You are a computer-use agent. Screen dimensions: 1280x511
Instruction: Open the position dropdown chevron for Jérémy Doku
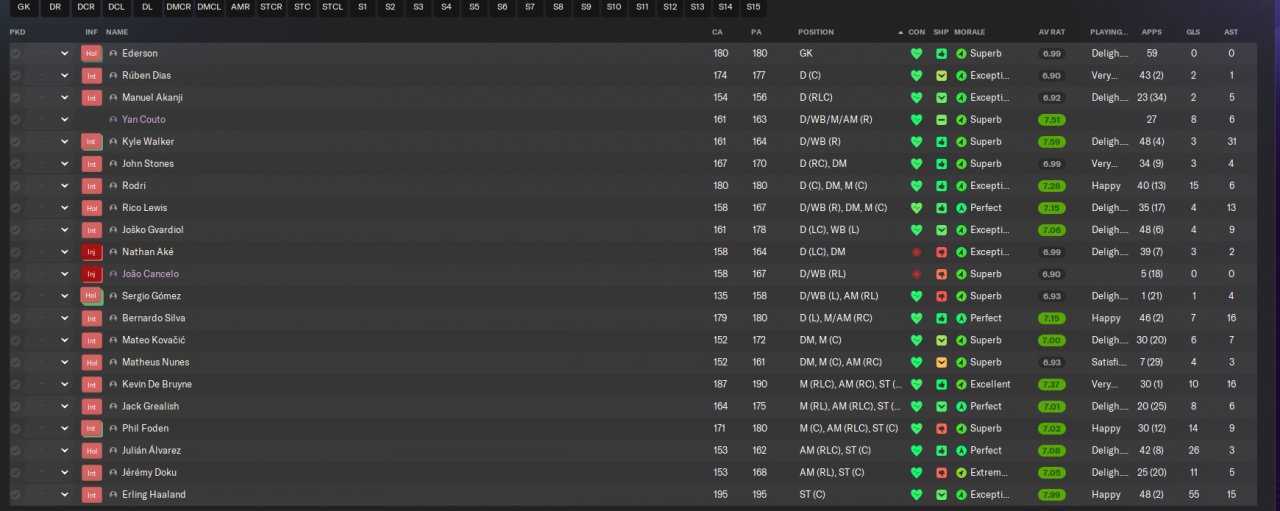tap(65, 472)
